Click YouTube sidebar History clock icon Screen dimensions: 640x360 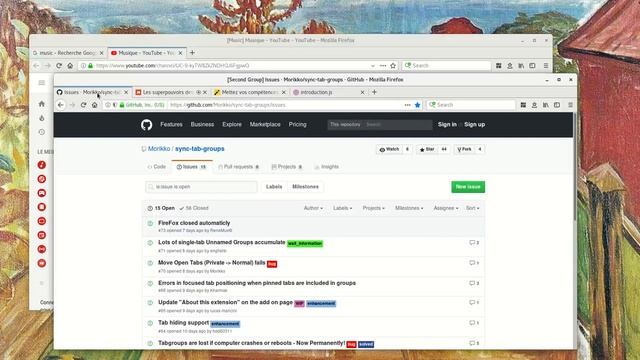(x=42, y=132)
